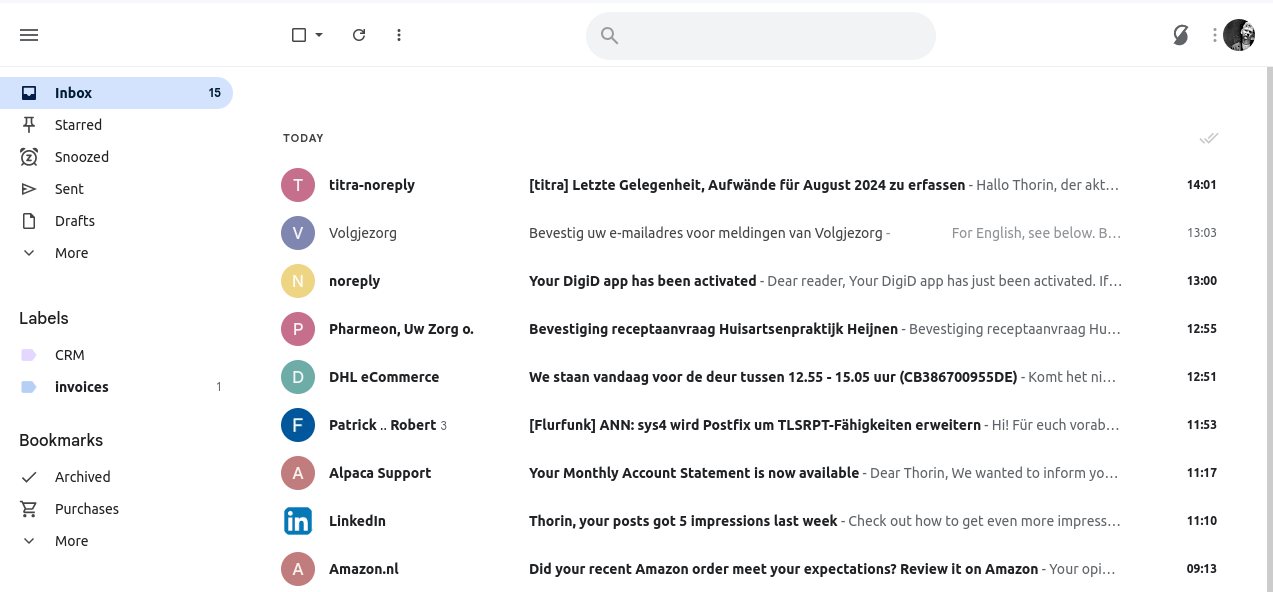The height and width of the screenshot is (592, 1273).
Task: Click the leaf status icon near avatar
Action: [1181, 35]
